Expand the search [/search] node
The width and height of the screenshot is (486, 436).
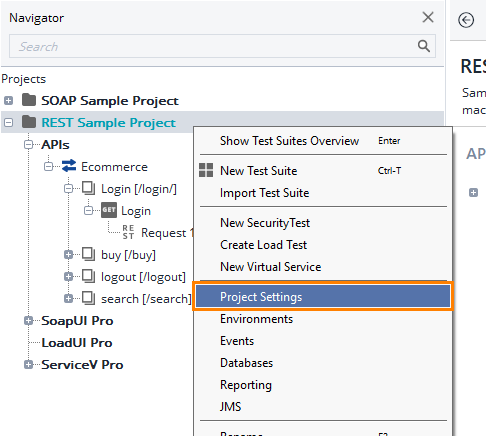tap(69, 299)
